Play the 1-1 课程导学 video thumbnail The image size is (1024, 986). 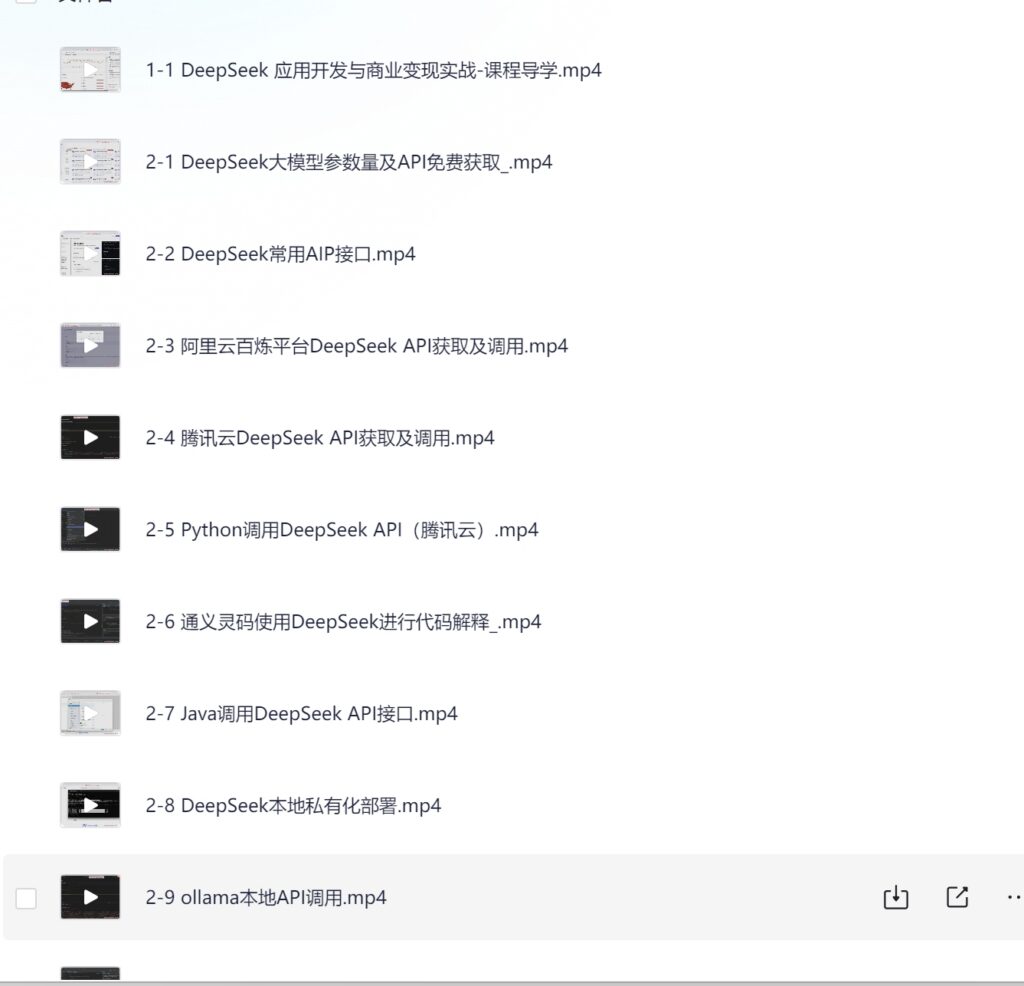(90, 69)
